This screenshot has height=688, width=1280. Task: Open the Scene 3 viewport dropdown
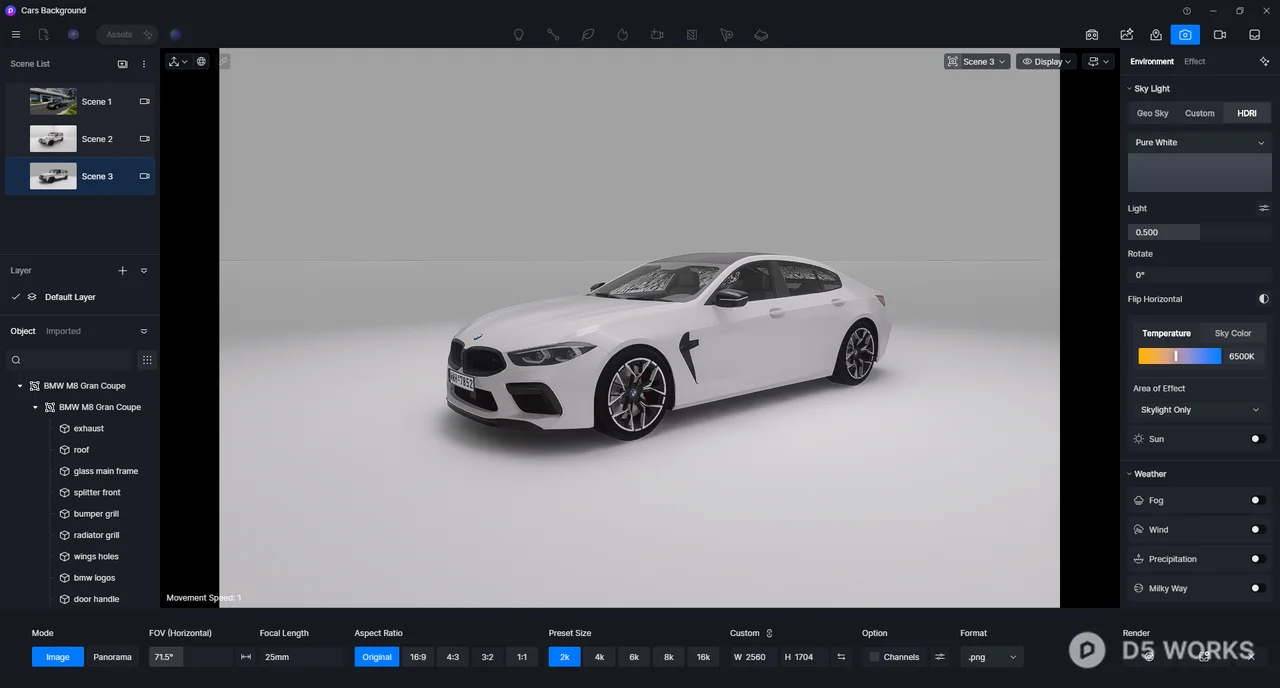pyautogui.click(x=977, y=61)
